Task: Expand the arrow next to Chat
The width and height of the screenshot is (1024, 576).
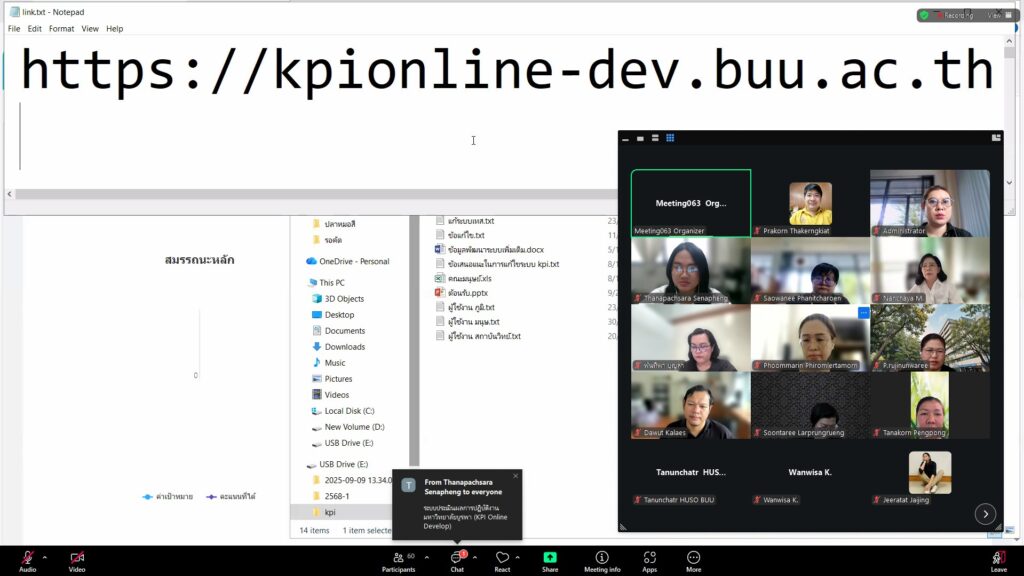Action: (x=474, y=557)
